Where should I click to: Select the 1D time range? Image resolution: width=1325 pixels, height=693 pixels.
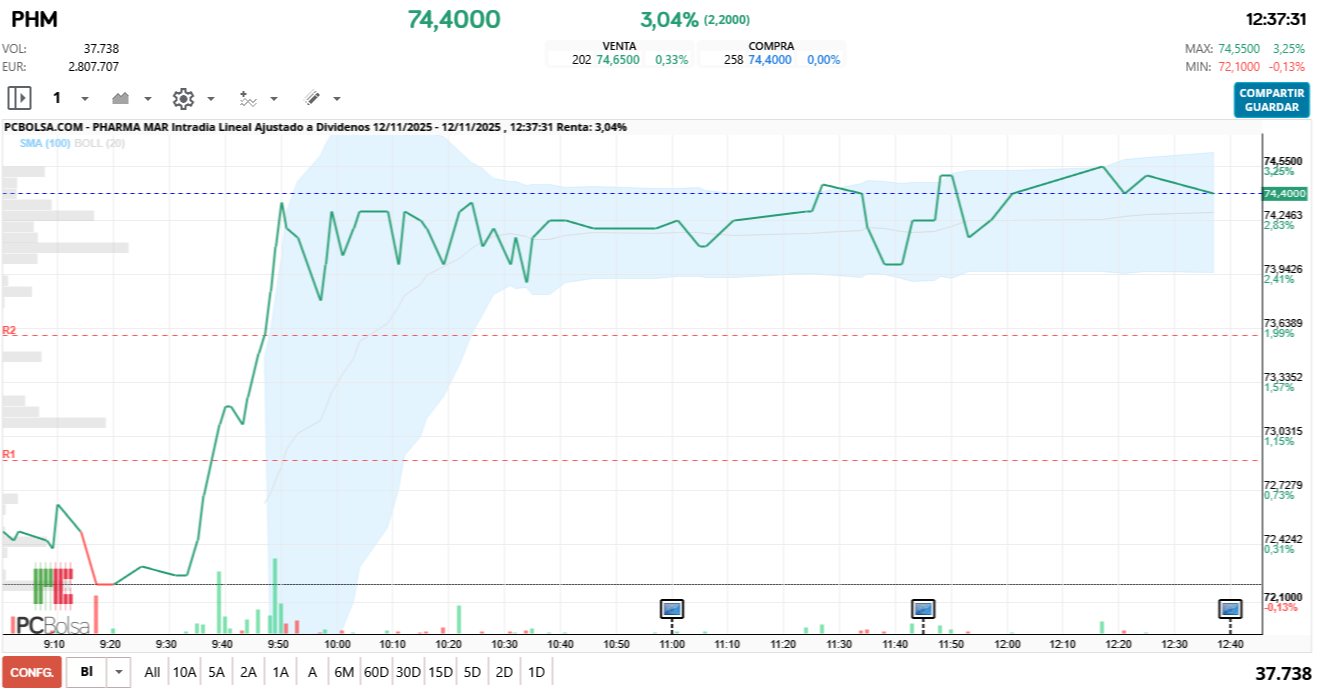point(536,672)
